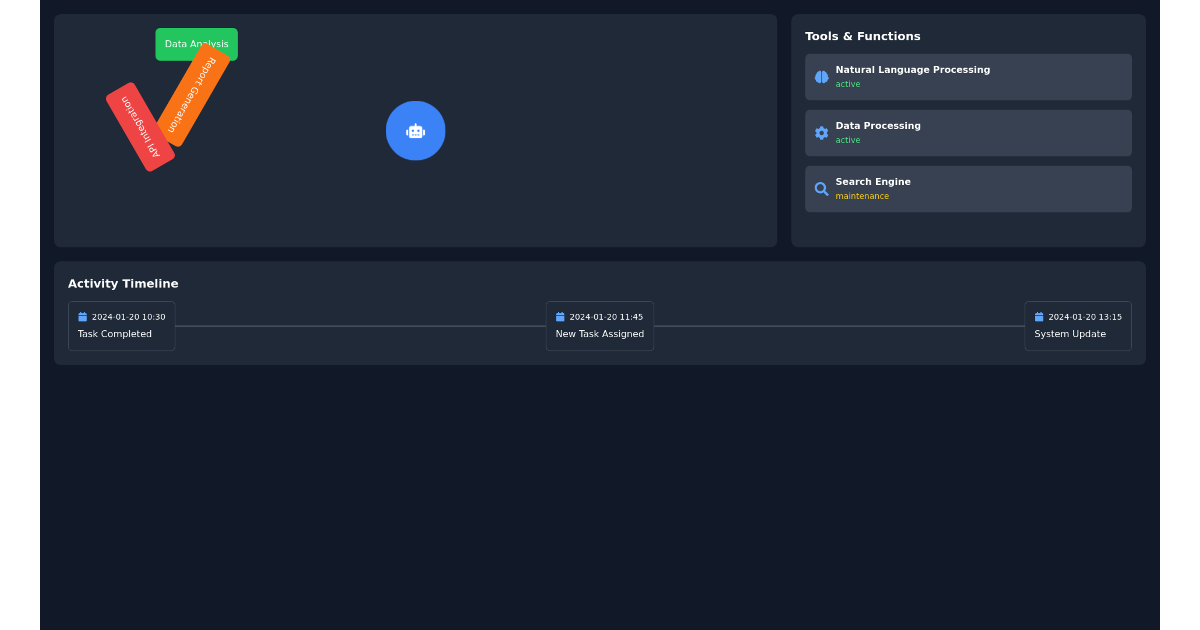Select the Search Engine maintenance entry

click(x=967, y=188)
